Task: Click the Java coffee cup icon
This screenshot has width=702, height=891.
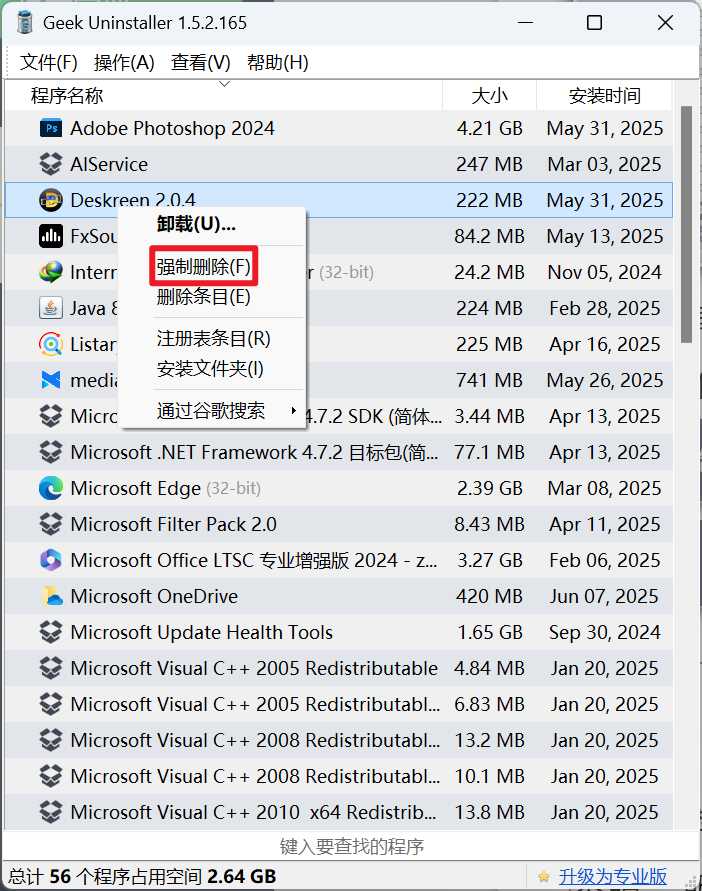Action: coord(51,308)
